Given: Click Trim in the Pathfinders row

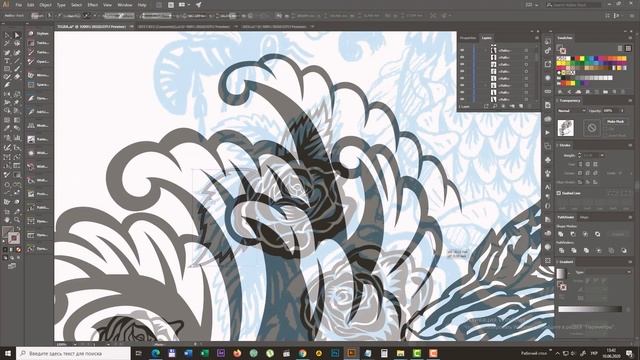Looking at the screenshot, I should [x=573, y=250].
